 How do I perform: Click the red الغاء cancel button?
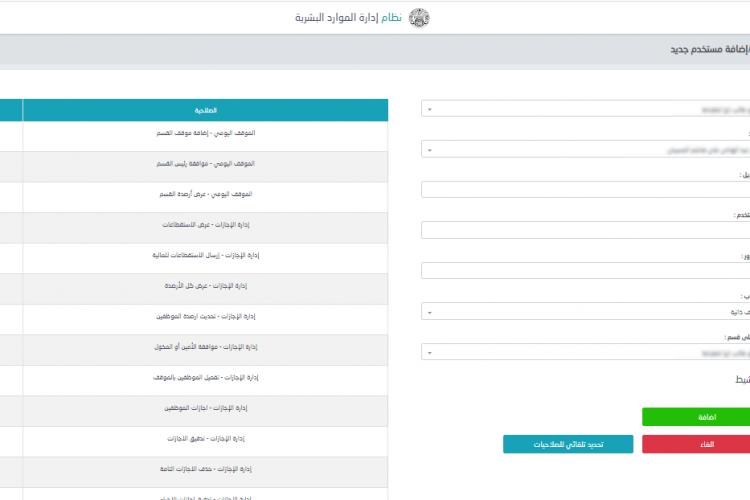[696, 444]
